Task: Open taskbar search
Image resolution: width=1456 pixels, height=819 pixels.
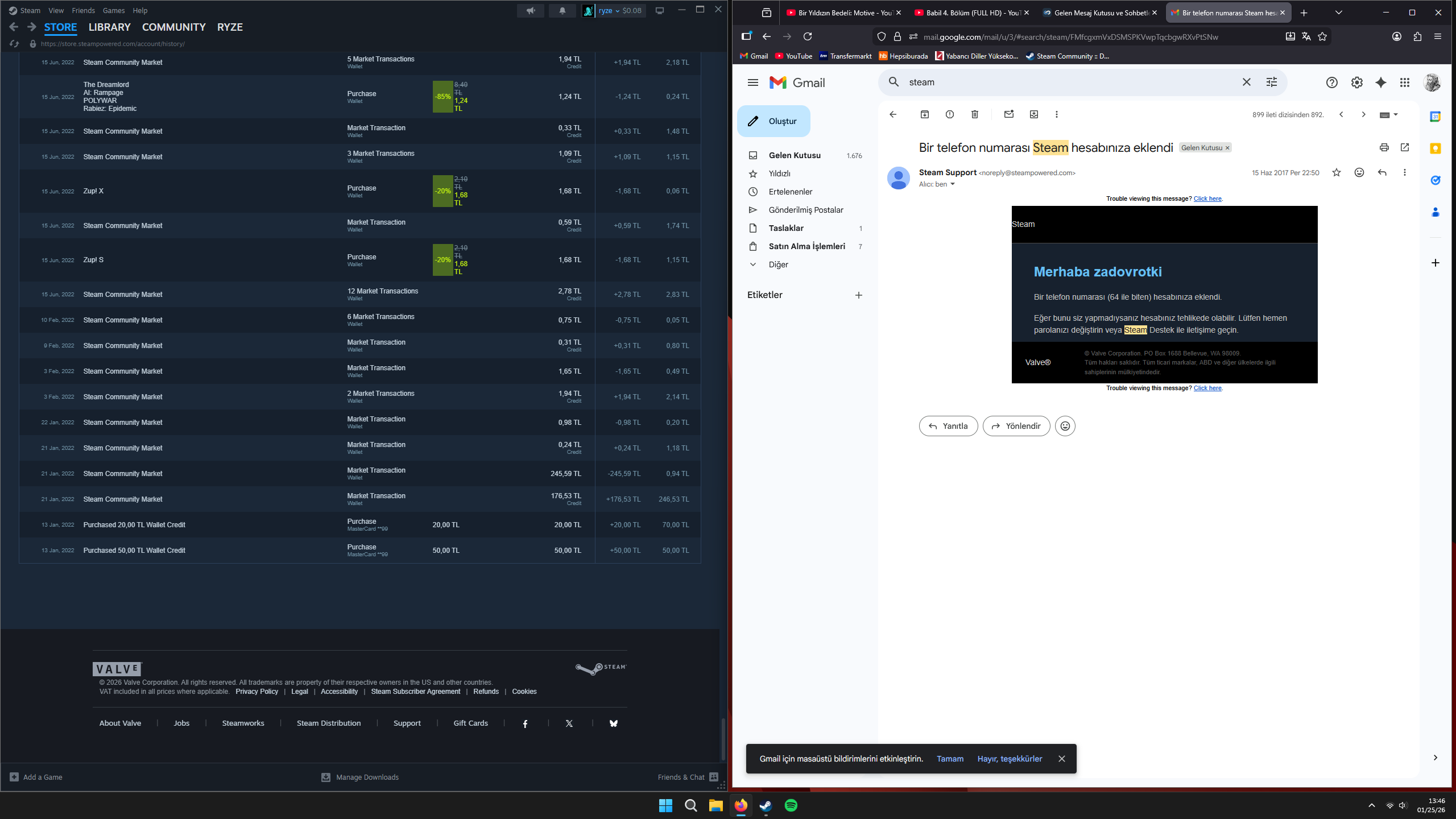Action: 690,805
